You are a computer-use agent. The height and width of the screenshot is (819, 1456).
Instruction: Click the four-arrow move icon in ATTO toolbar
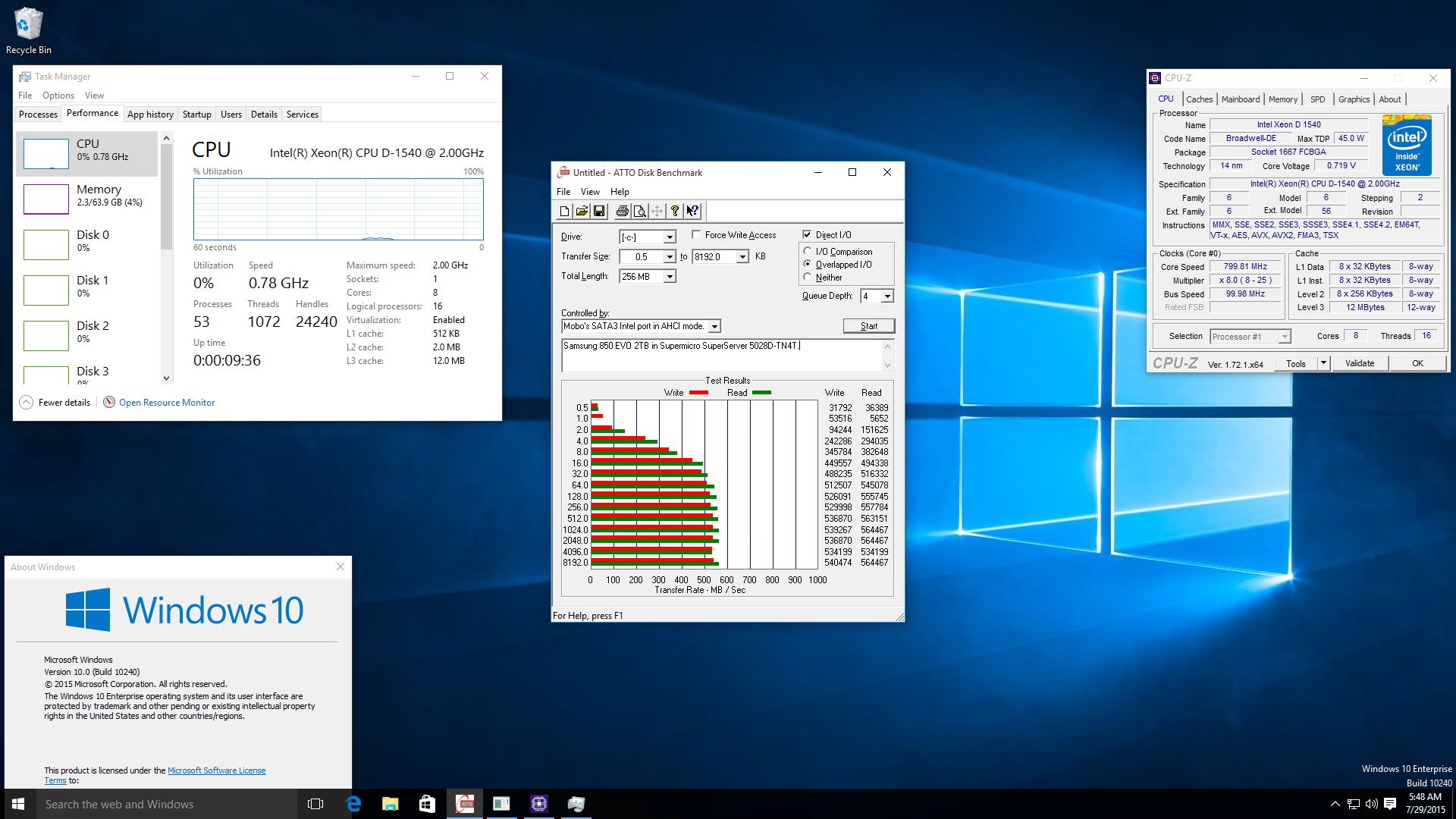[x=657, y=212]
